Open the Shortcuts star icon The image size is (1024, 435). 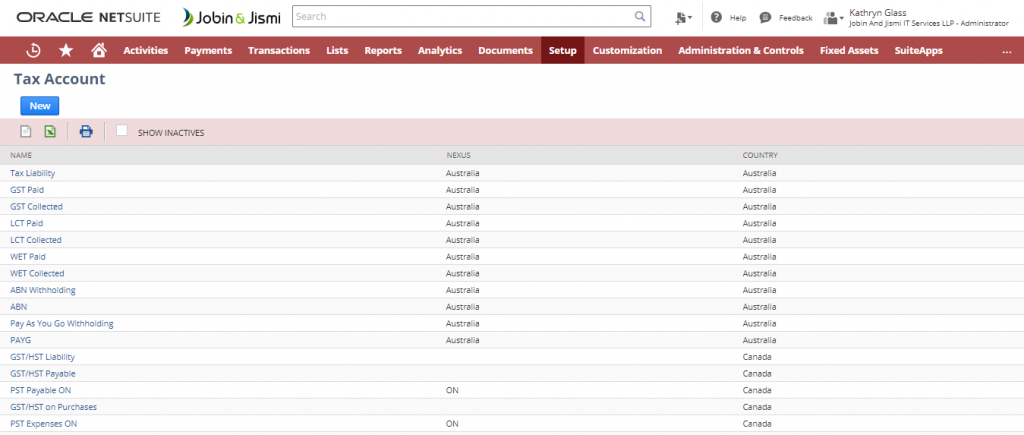66,50
